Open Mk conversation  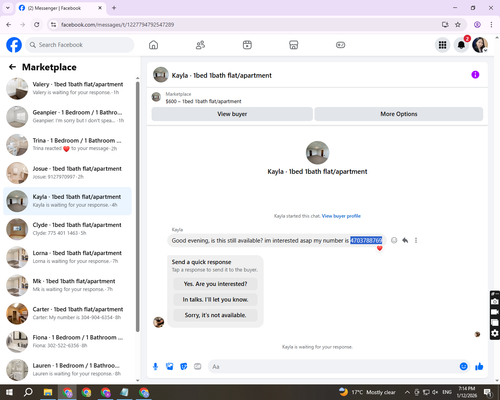(x=67, y=286)
